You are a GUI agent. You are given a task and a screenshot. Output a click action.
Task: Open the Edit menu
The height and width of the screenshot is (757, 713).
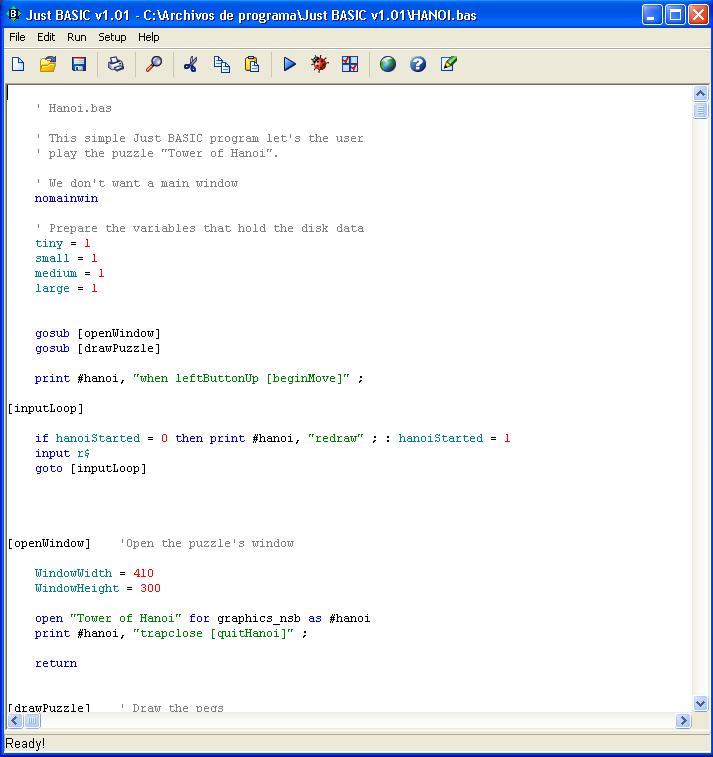46,37
